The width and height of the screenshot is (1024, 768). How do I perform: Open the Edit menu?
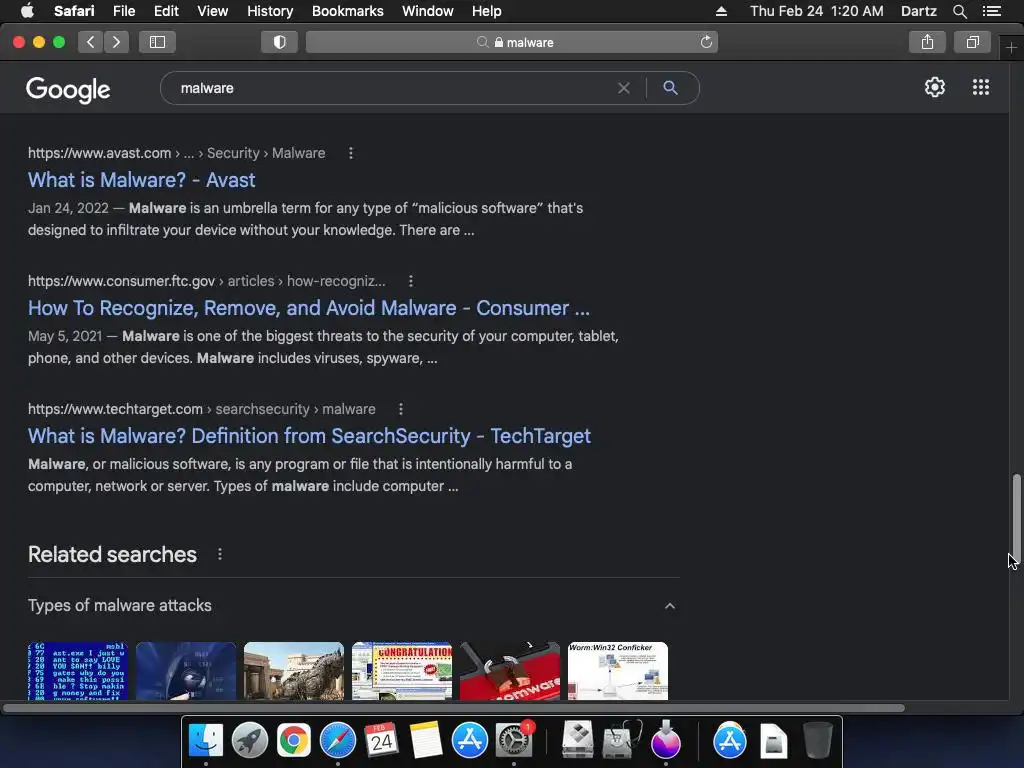[166, 11]
